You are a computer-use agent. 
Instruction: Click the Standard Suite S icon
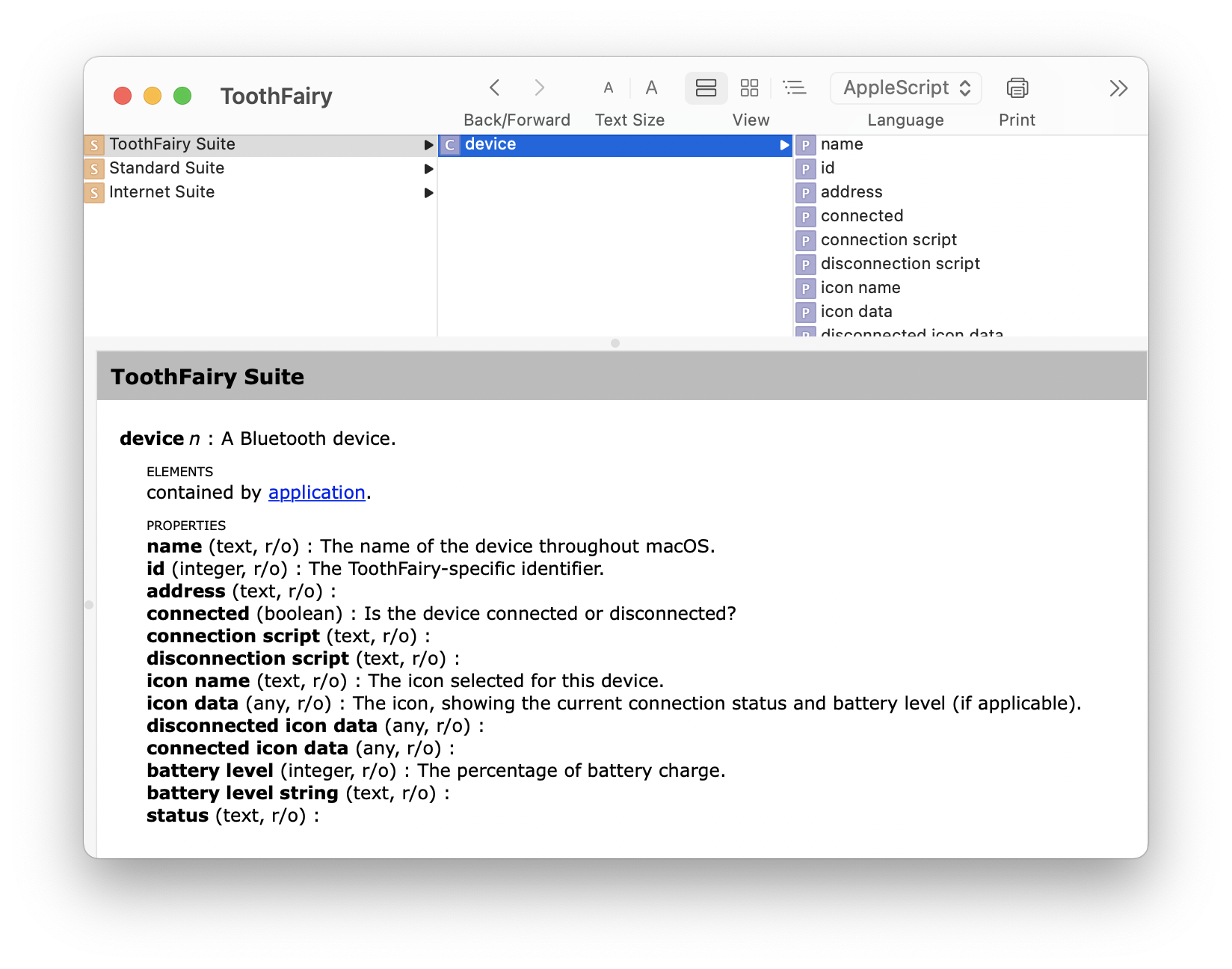(94, 169)
